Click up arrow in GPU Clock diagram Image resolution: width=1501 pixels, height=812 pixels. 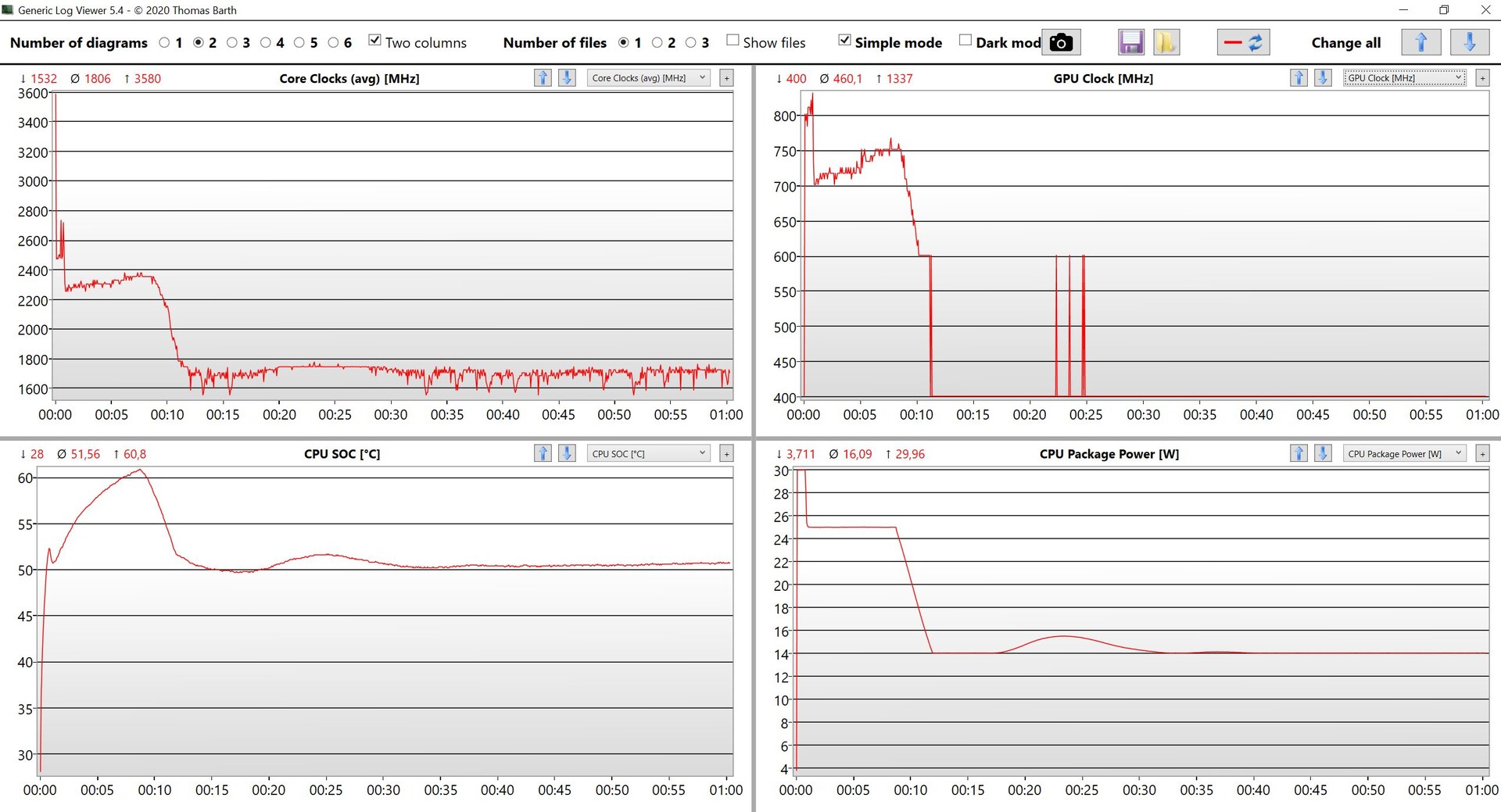pyautogui.click(x=1299, y=78)
